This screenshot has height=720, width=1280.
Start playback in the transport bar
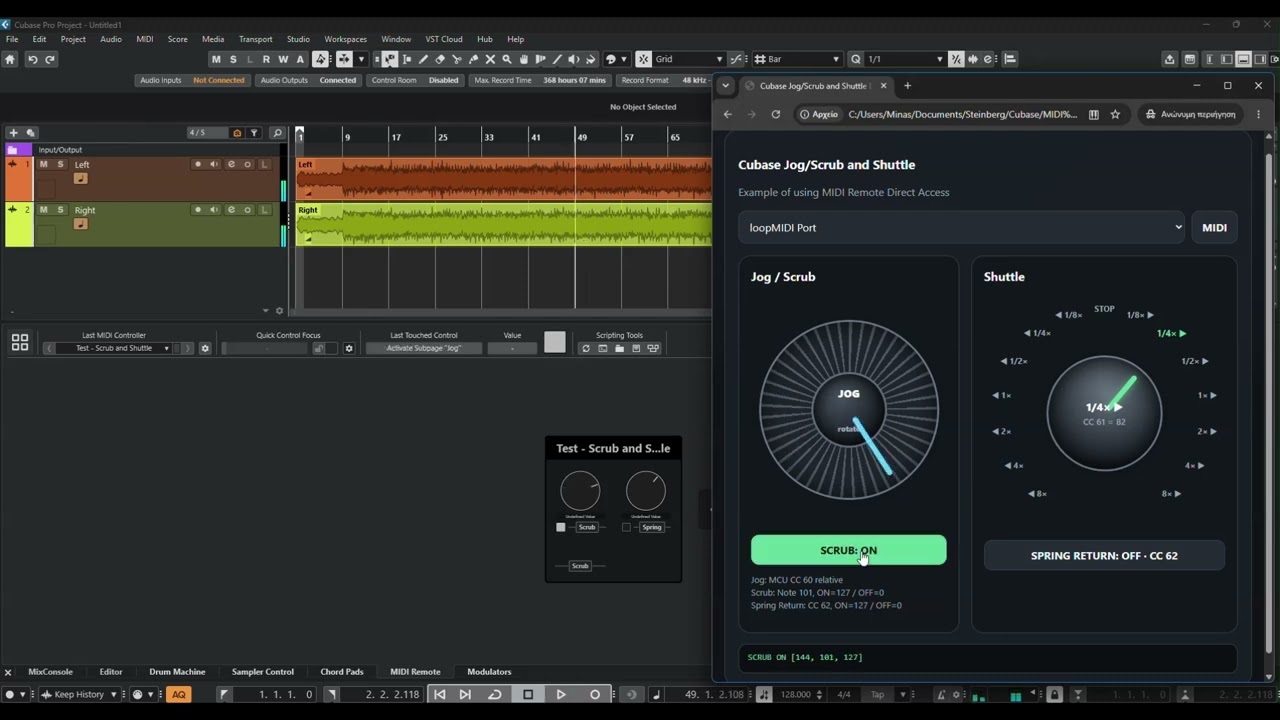point(561,694)
